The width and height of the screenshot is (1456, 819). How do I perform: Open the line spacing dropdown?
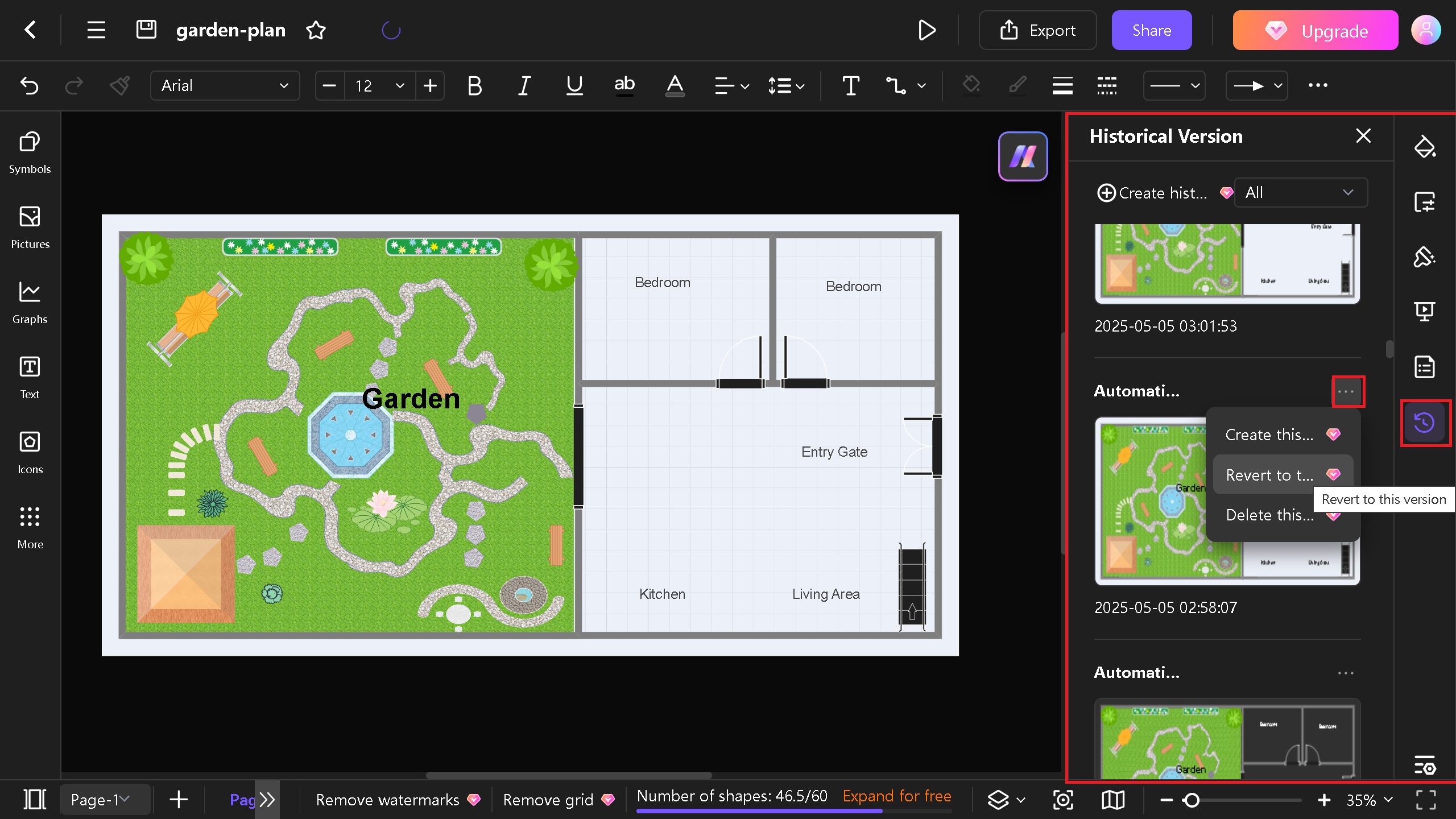pos(786,86)
